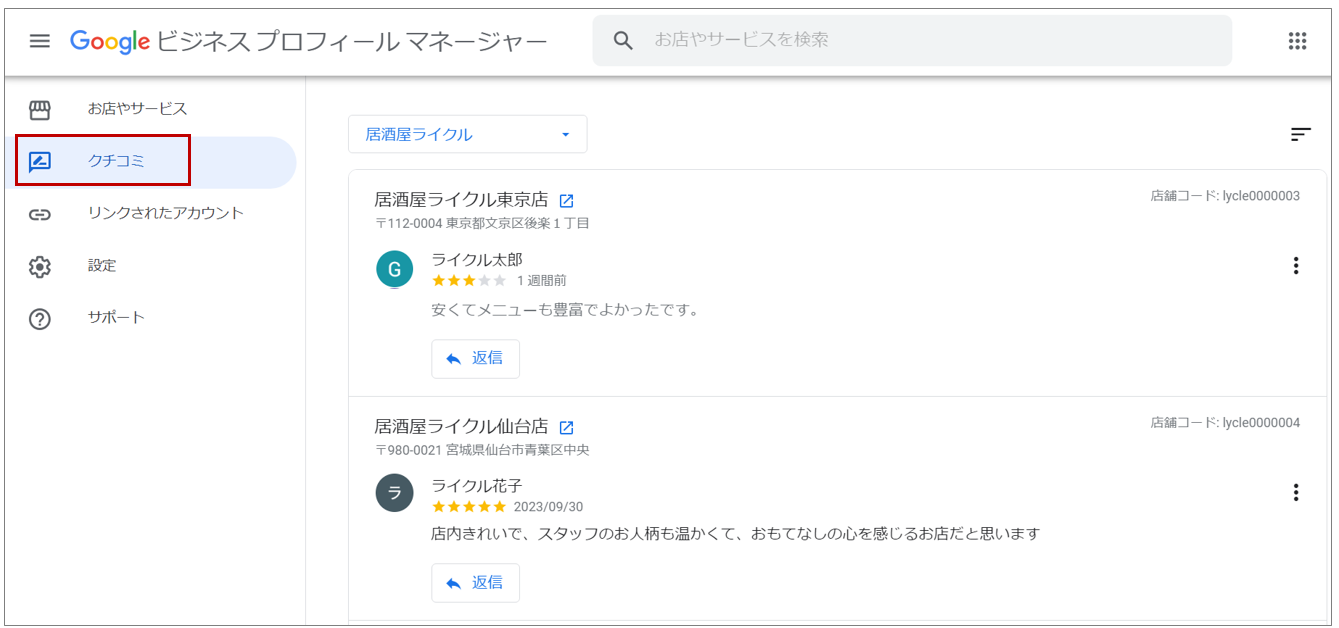Click the クチコミ review icon
This screenshot has width=1339, height=628.
(40, 162)
